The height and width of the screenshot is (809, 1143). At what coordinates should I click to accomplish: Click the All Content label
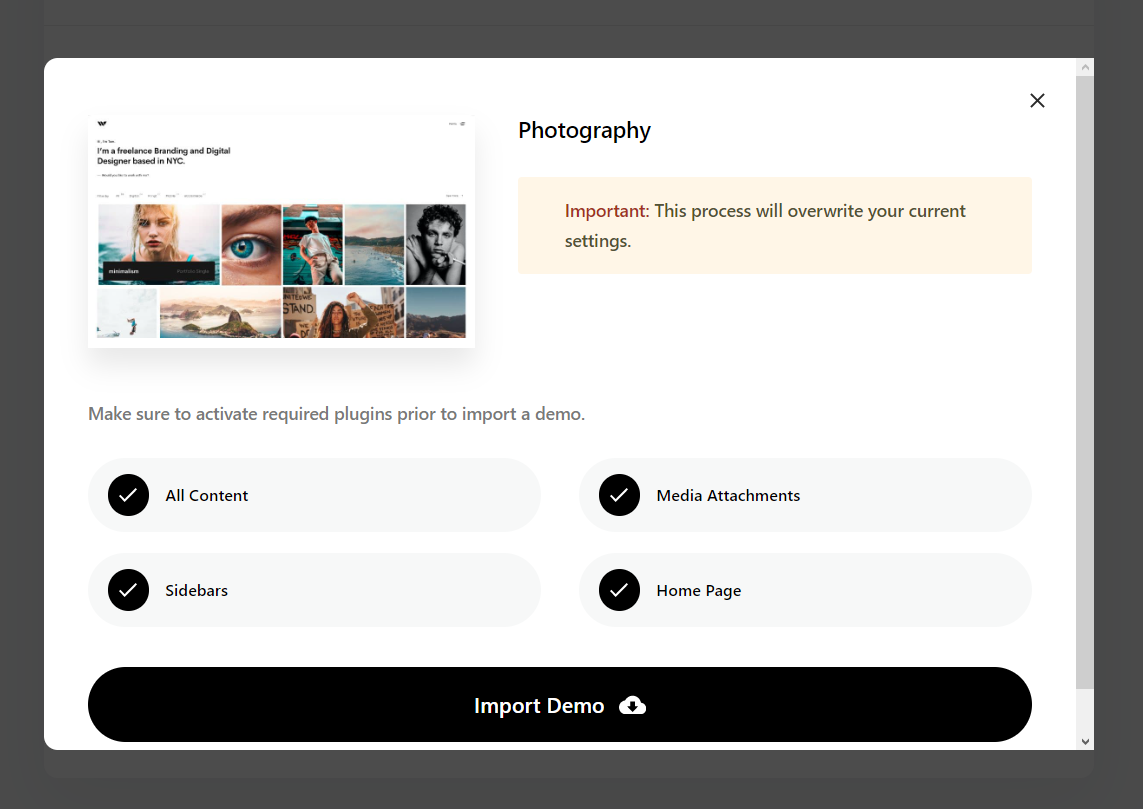click(x=207, y=496)
